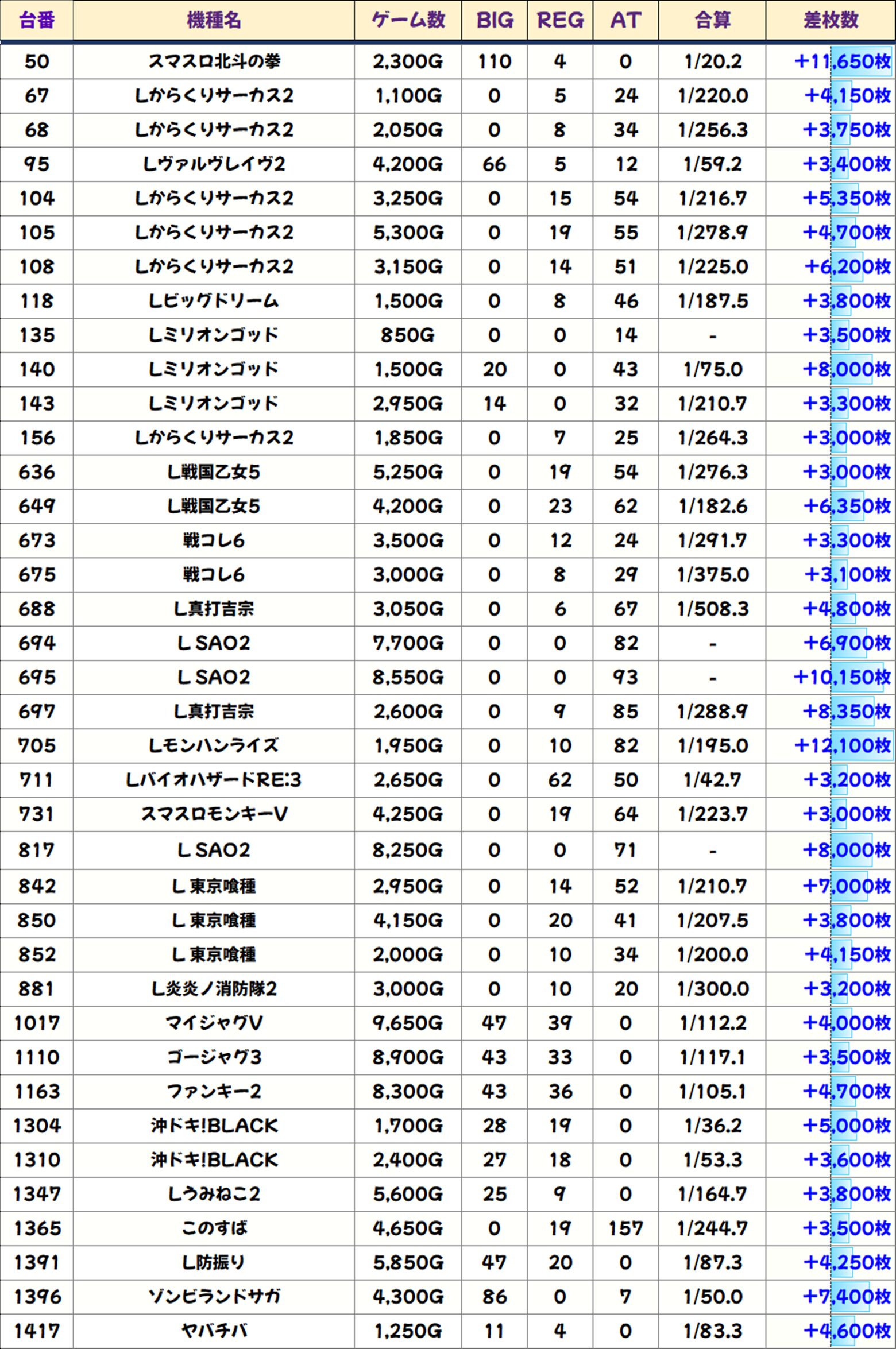Click the 差枚数 column header
The width and height of the screenshot is (896, 1349).
[x=831, y=21]
